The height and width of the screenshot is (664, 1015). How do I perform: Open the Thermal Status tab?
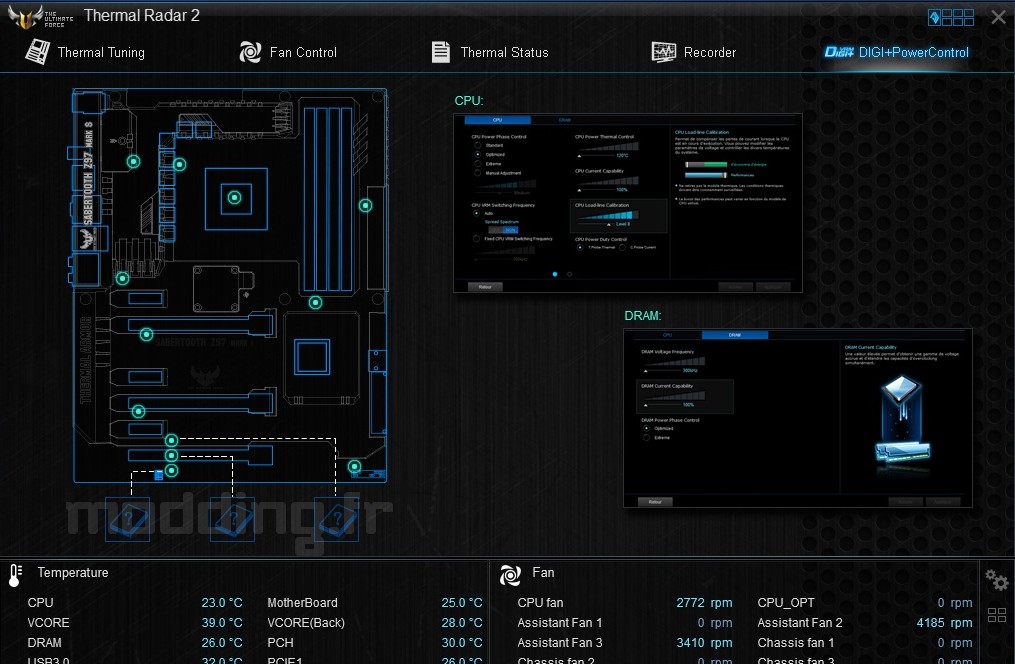490,52
